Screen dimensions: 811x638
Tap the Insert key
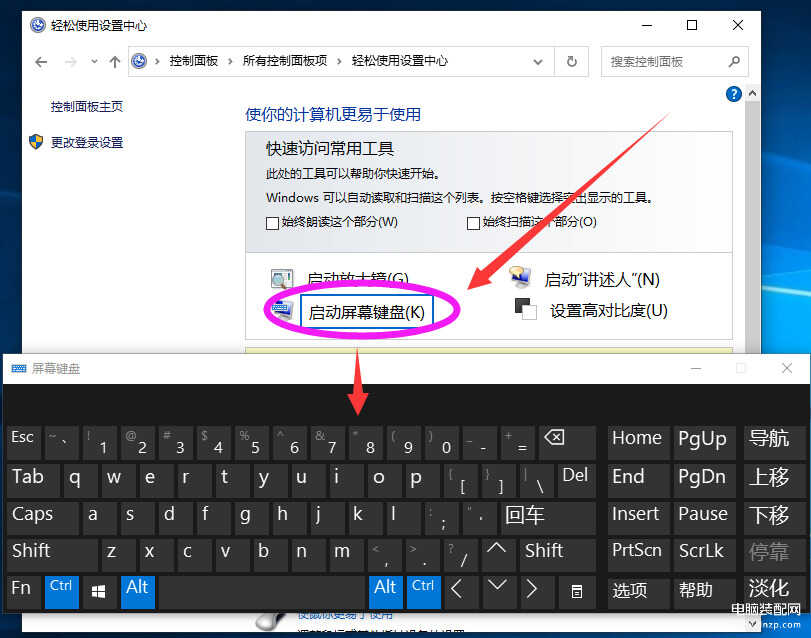639,518
